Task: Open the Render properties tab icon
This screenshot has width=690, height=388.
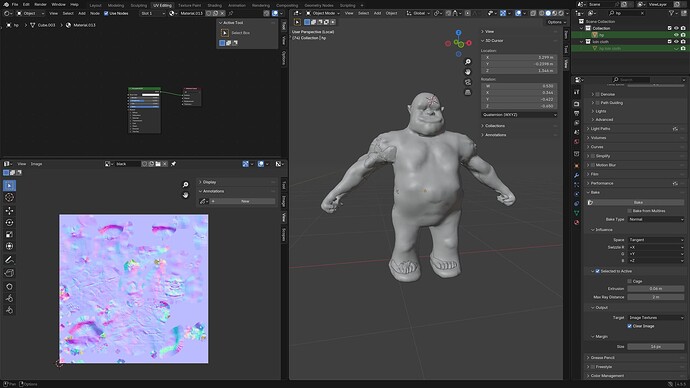Action: pyautogui.click(x=576, y=104)
